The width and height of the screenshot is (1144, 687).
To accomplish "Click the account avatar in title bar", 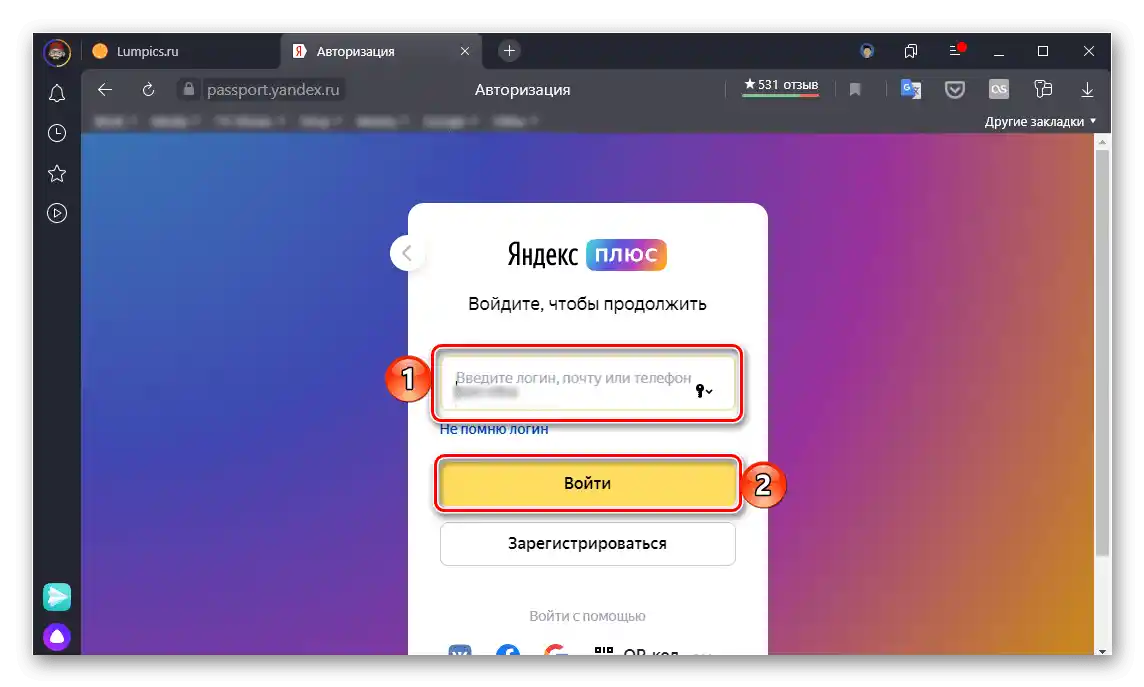I will point(867,51).
